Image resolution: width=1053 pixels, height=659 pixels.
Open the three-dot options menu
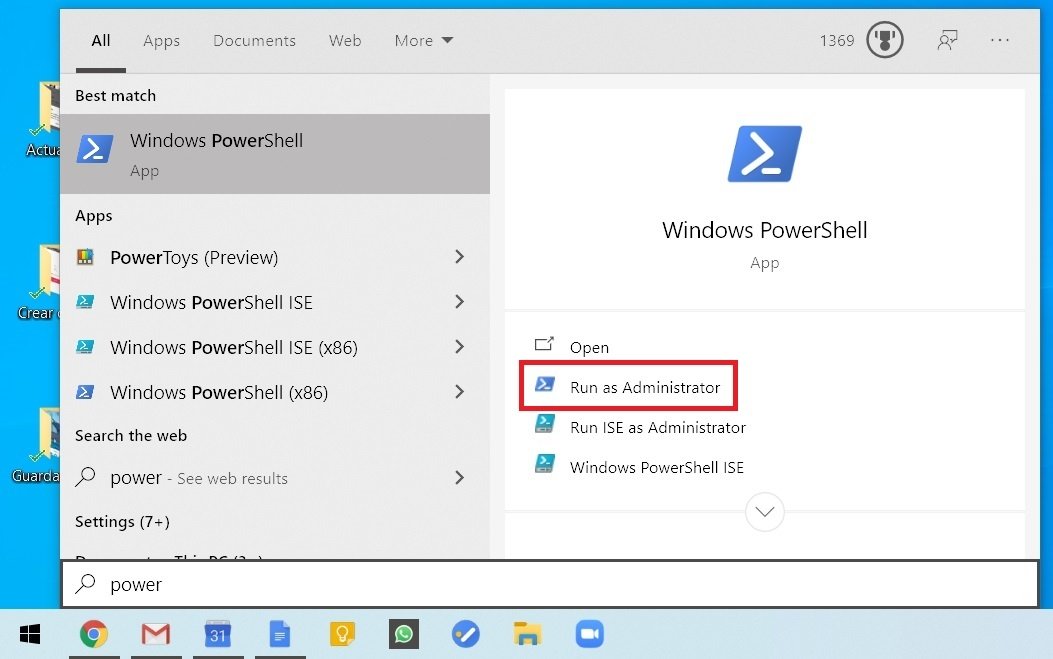(1000, 40)
